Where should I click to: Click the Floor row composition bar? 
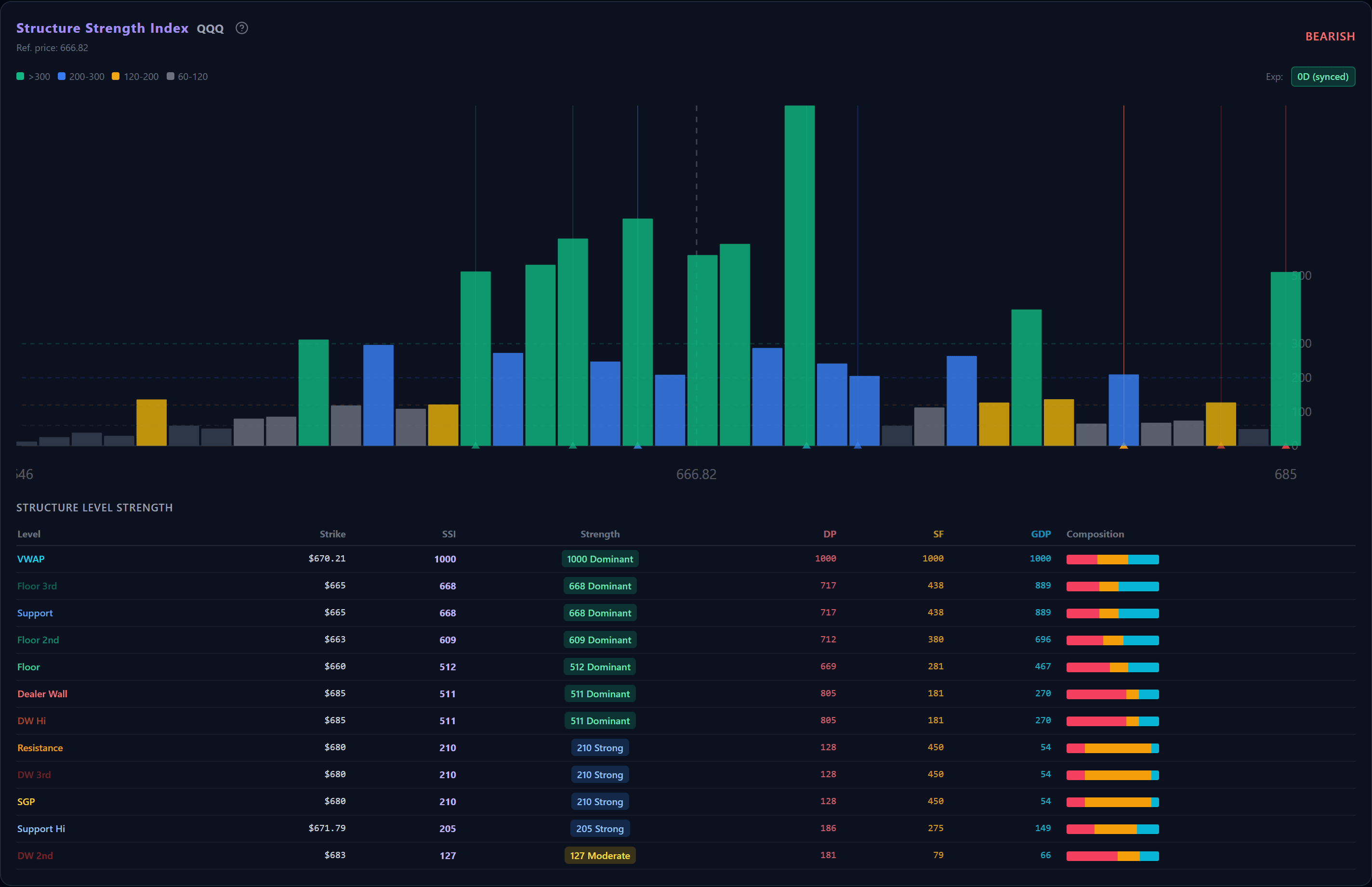[x=1112, y=667]
